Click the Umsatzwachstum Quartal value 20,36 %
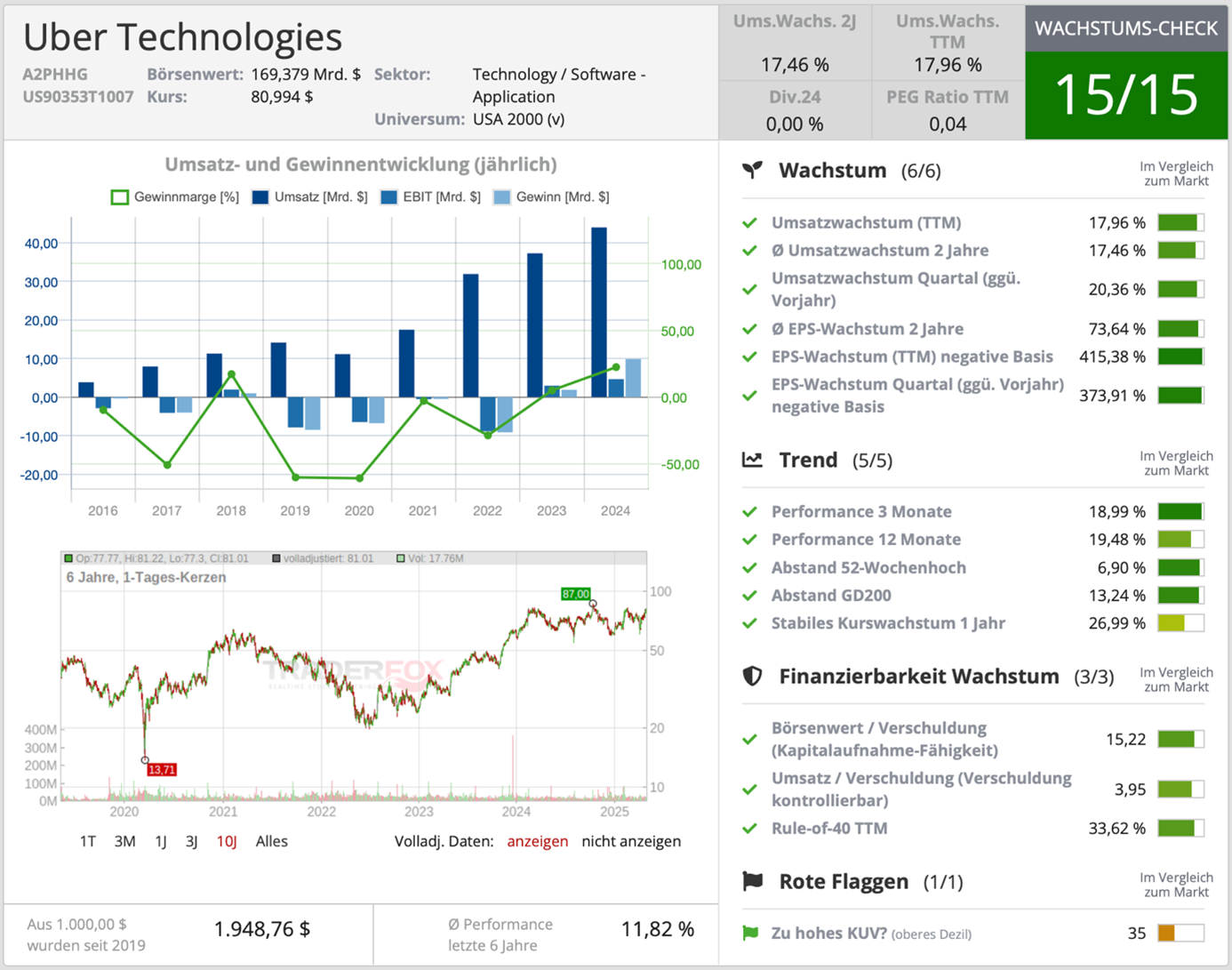 (x=1117, y=290)
